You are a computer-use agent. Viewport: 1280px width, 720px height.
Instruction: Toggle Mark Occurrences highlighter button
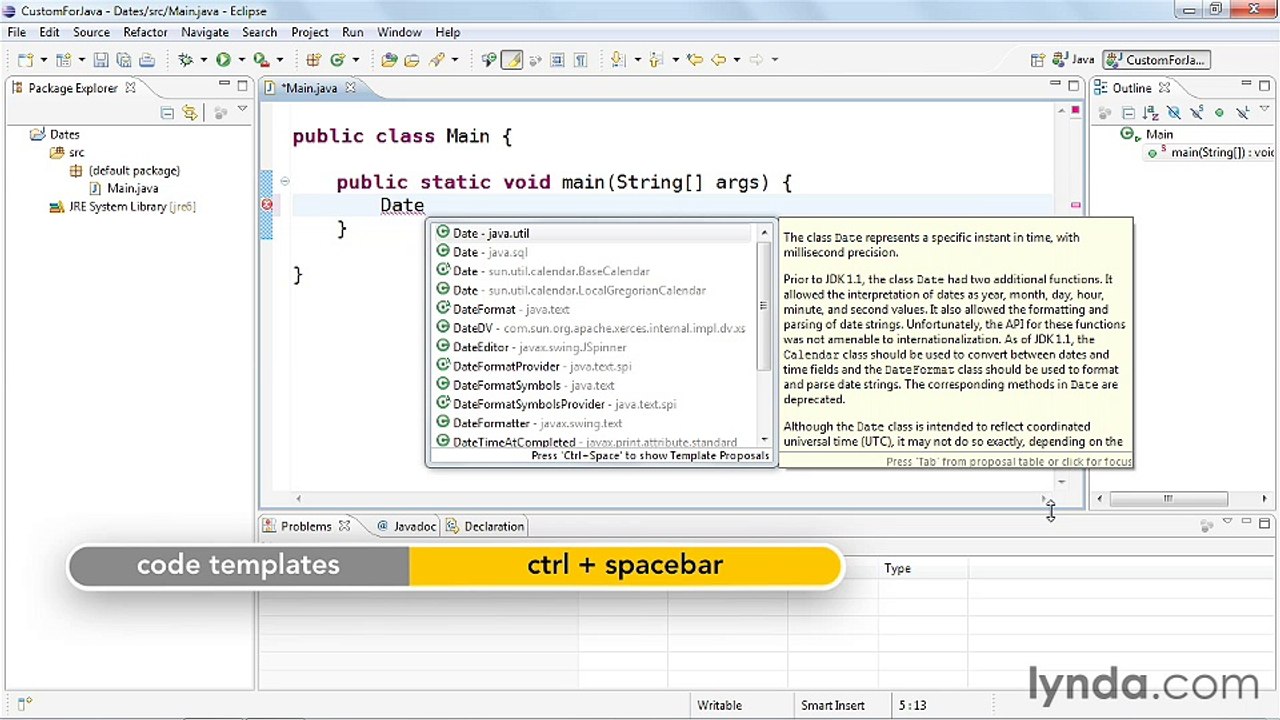pos(512,60)
